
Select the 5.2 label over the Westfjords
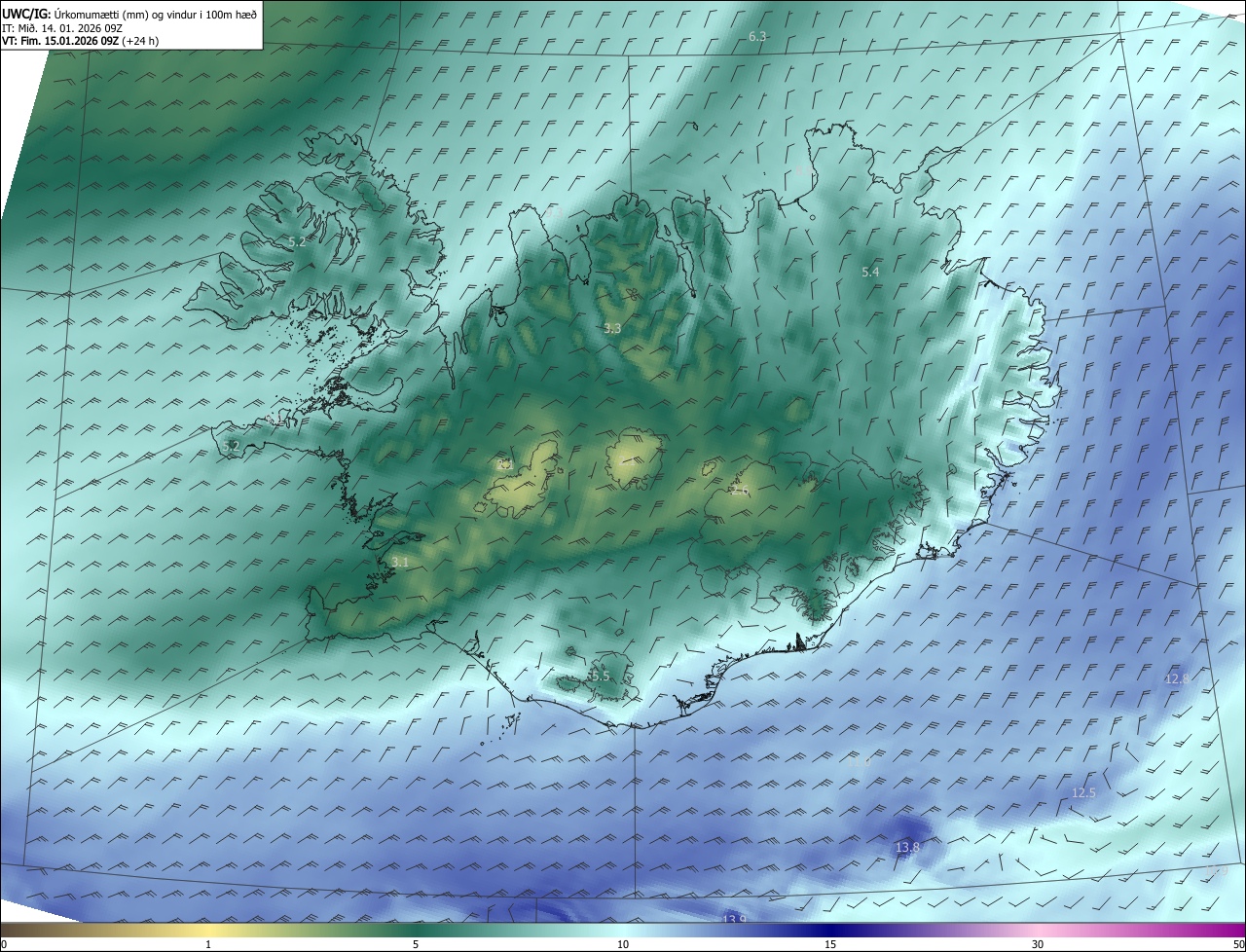297,241
